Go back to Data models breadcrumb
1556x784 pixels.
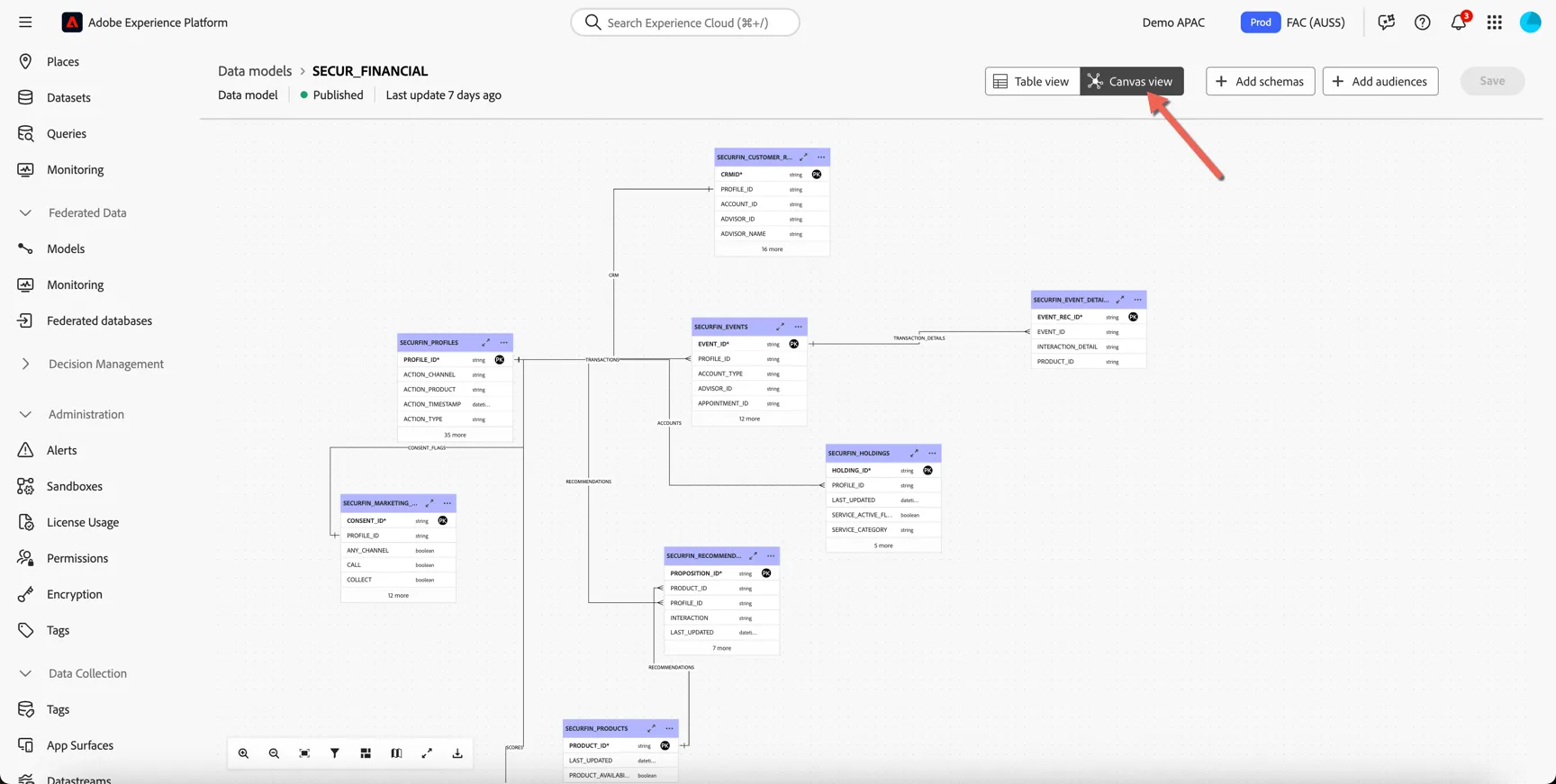pos(255,71)
